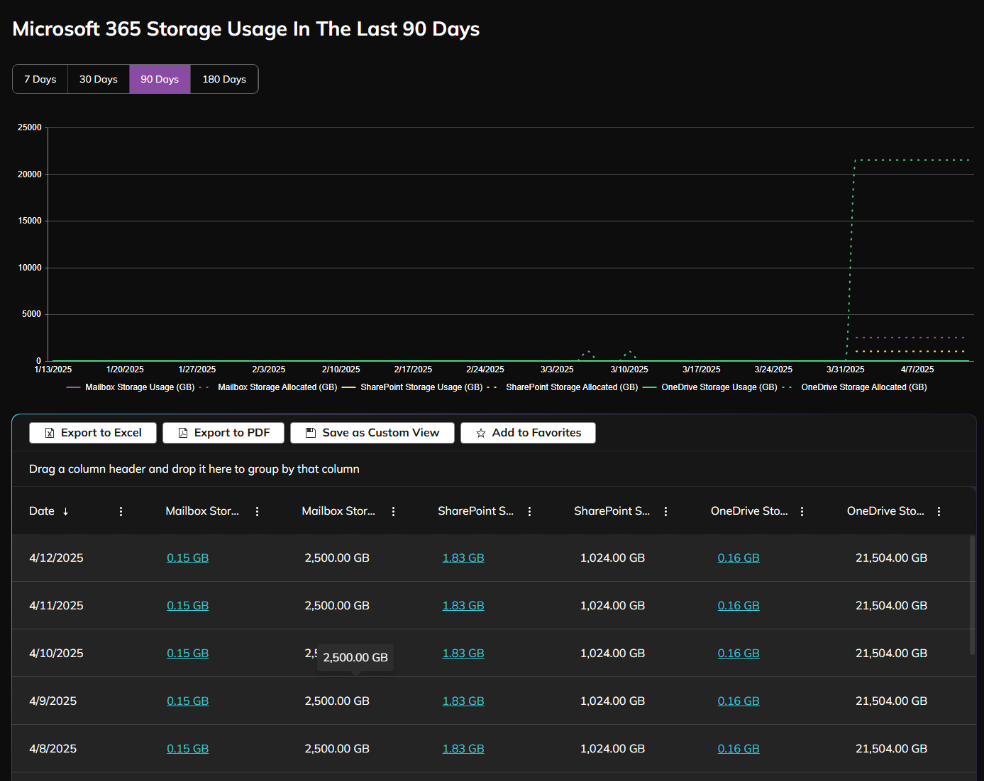Open 0.15 GB mailbox usage for 4/10/2025
This screenshot has height=781, width=984.
click(188, 653)
